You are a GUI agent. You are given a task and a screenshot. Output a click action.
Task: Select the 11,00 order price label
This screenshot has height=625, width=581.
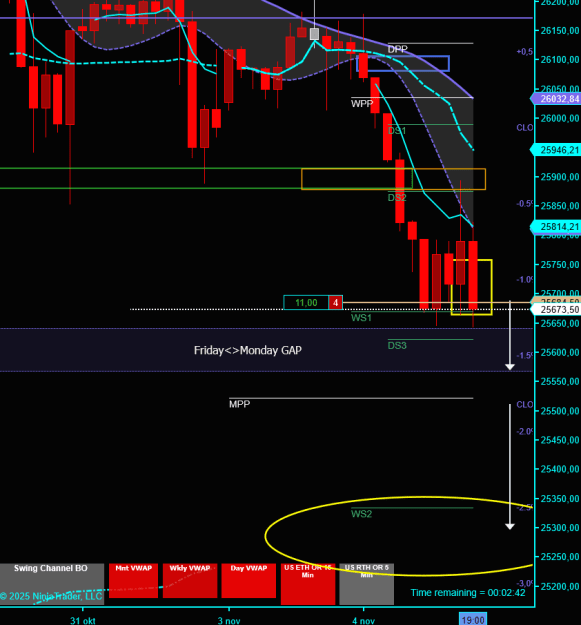306,303
